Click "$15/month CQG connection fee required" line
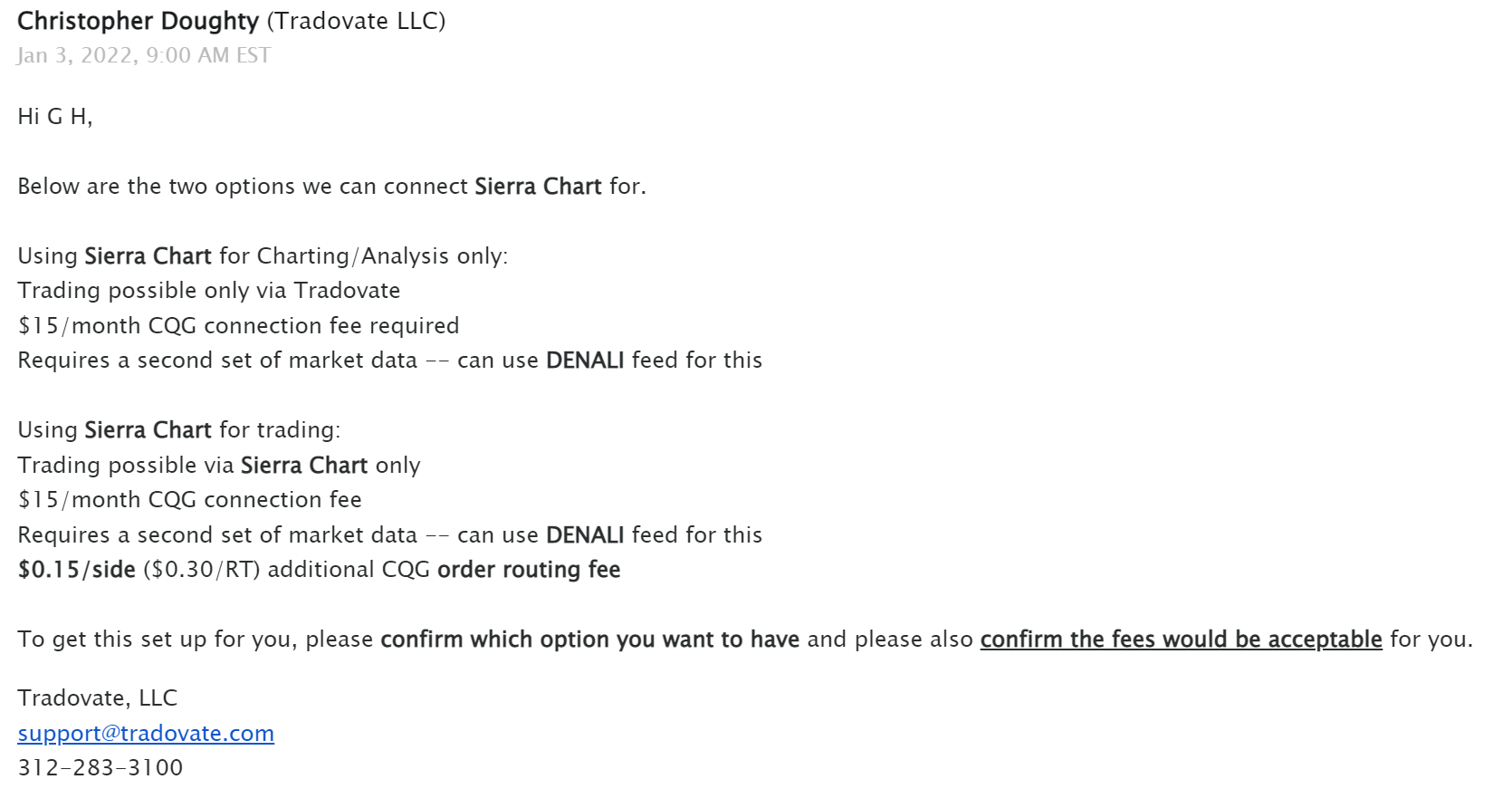The image size is (1512, 808). coord(238,325)
